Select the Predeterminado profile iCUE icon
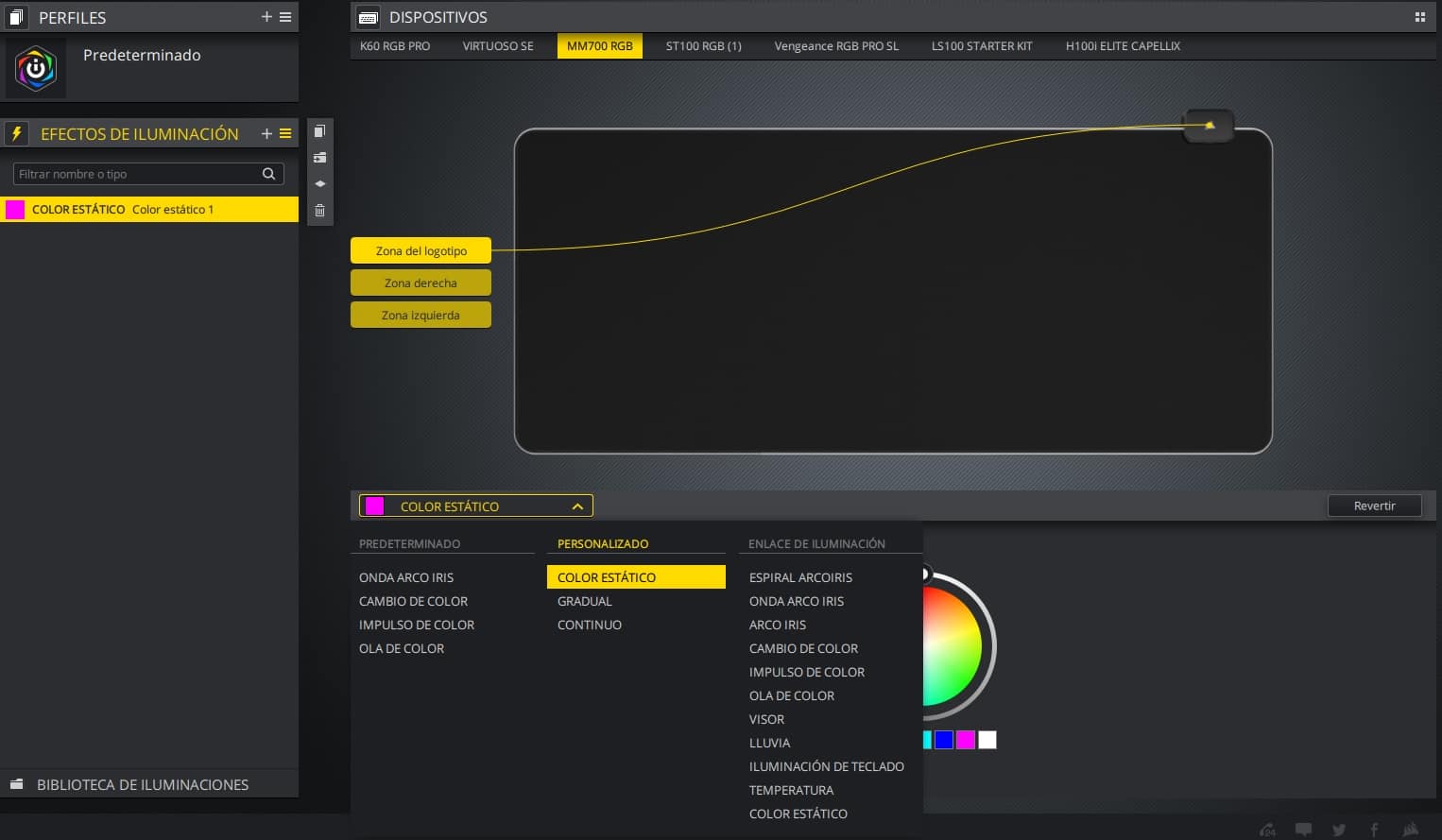 36,69
